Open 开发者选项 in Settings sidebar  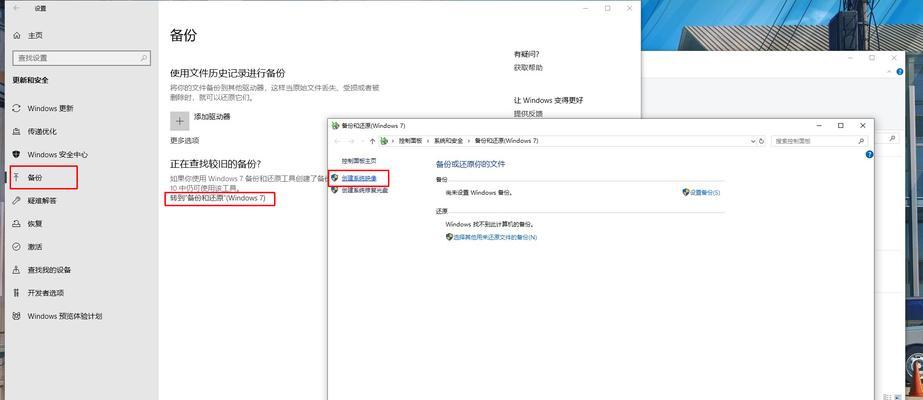38,293
